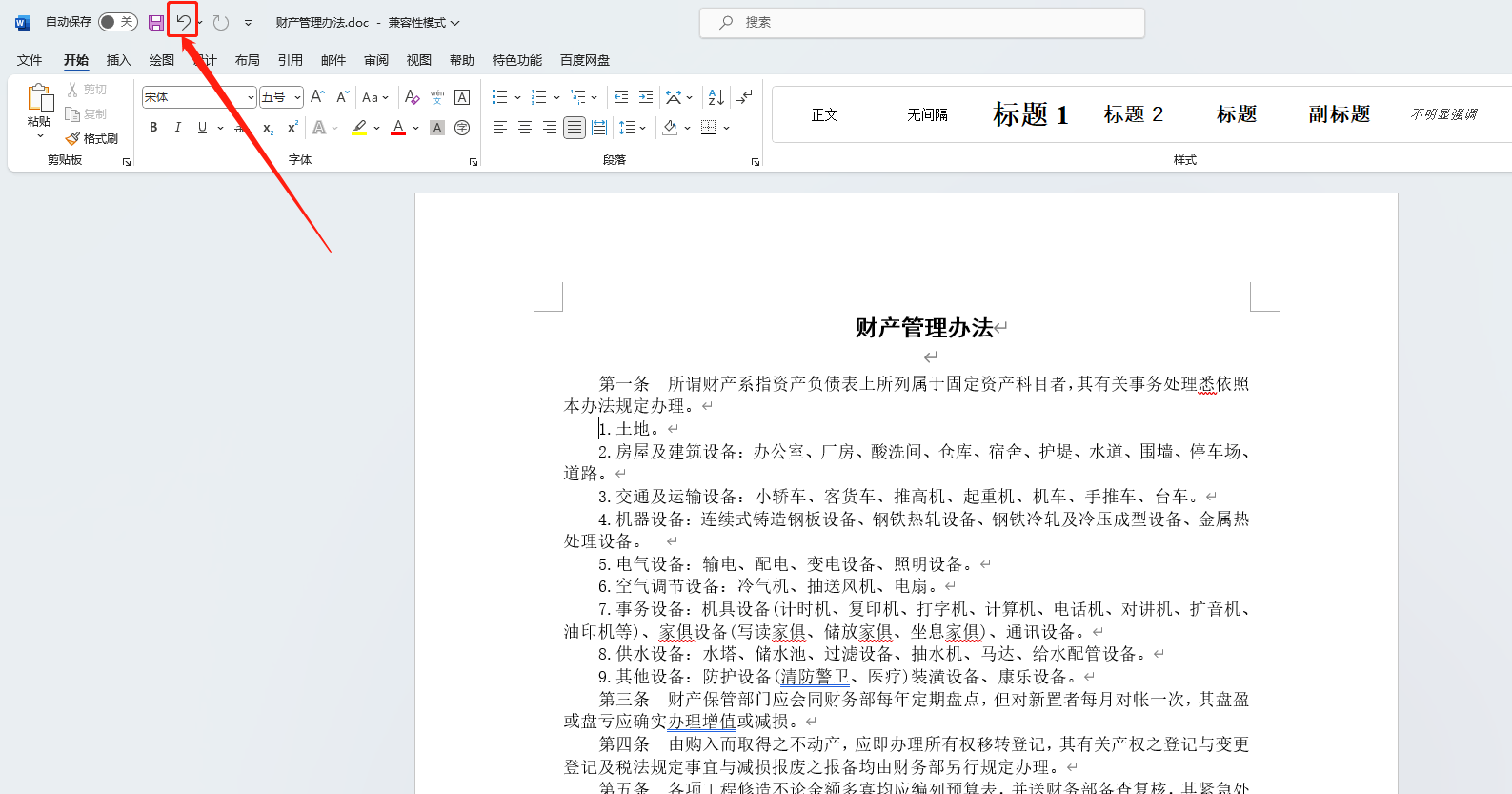Apply bold formatting to text
This screenshot has width=1512, height=794.
click(x=153, y=128)
